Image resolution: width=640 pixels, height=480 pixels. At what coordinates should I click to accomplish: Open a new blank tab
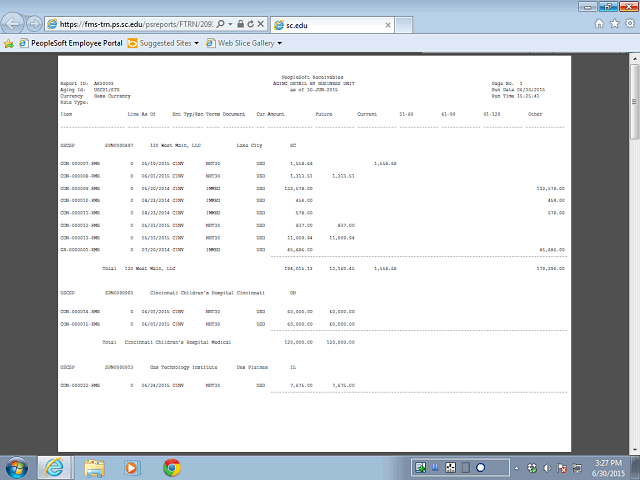[x=404, y=25]
